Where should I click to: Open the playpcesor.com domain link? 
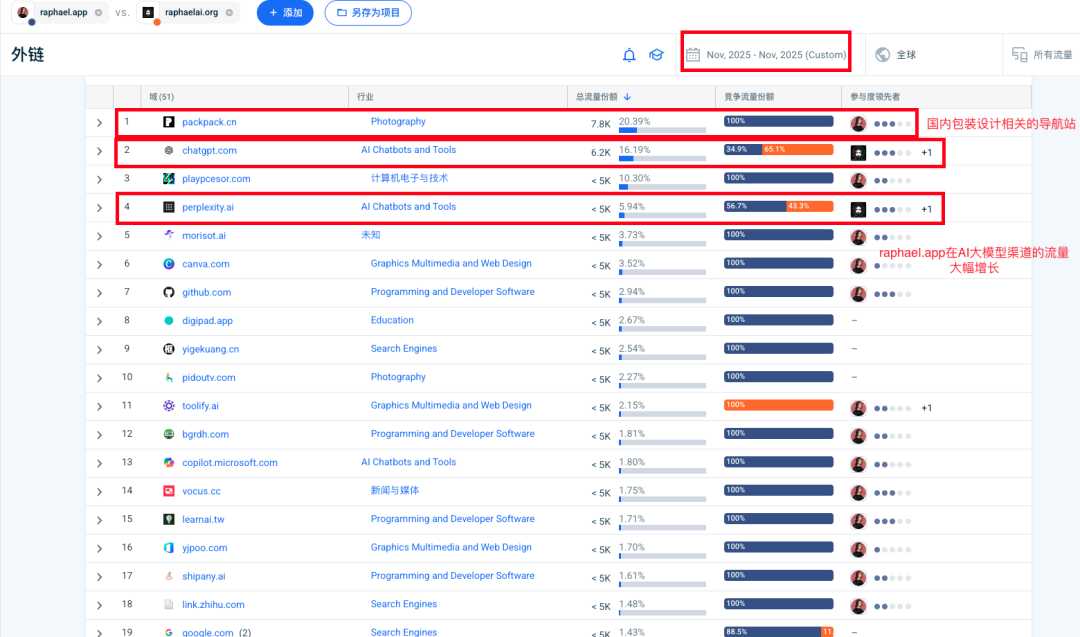216,178
